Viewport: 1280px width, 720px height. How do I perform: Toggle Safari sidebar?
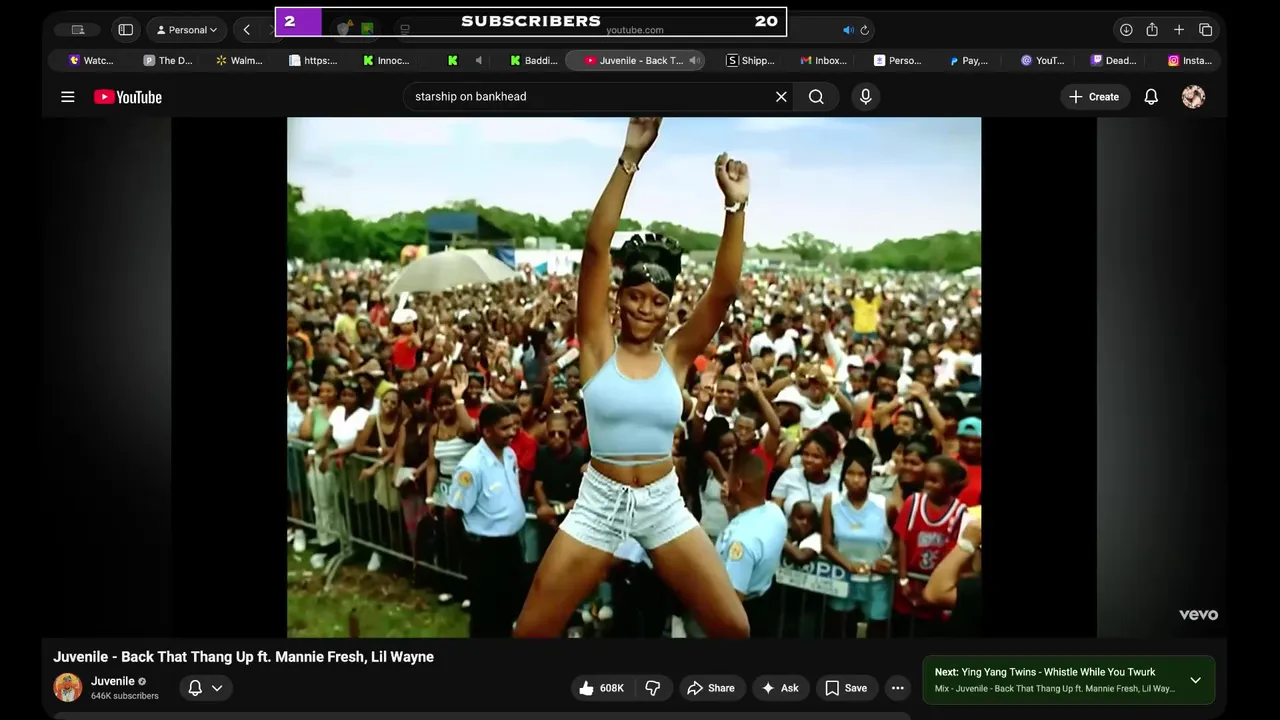point(126,30)
